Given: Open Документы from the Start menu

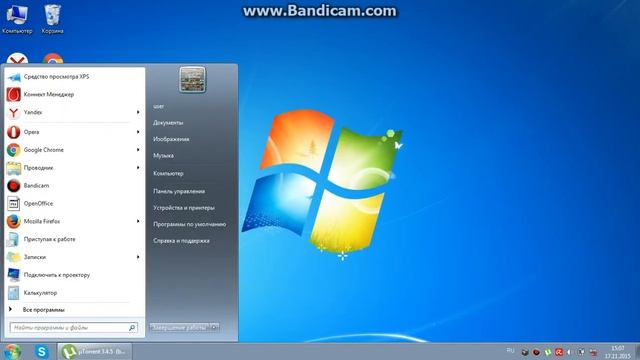Looking at the screenshot, I should (x=168, y=123).
